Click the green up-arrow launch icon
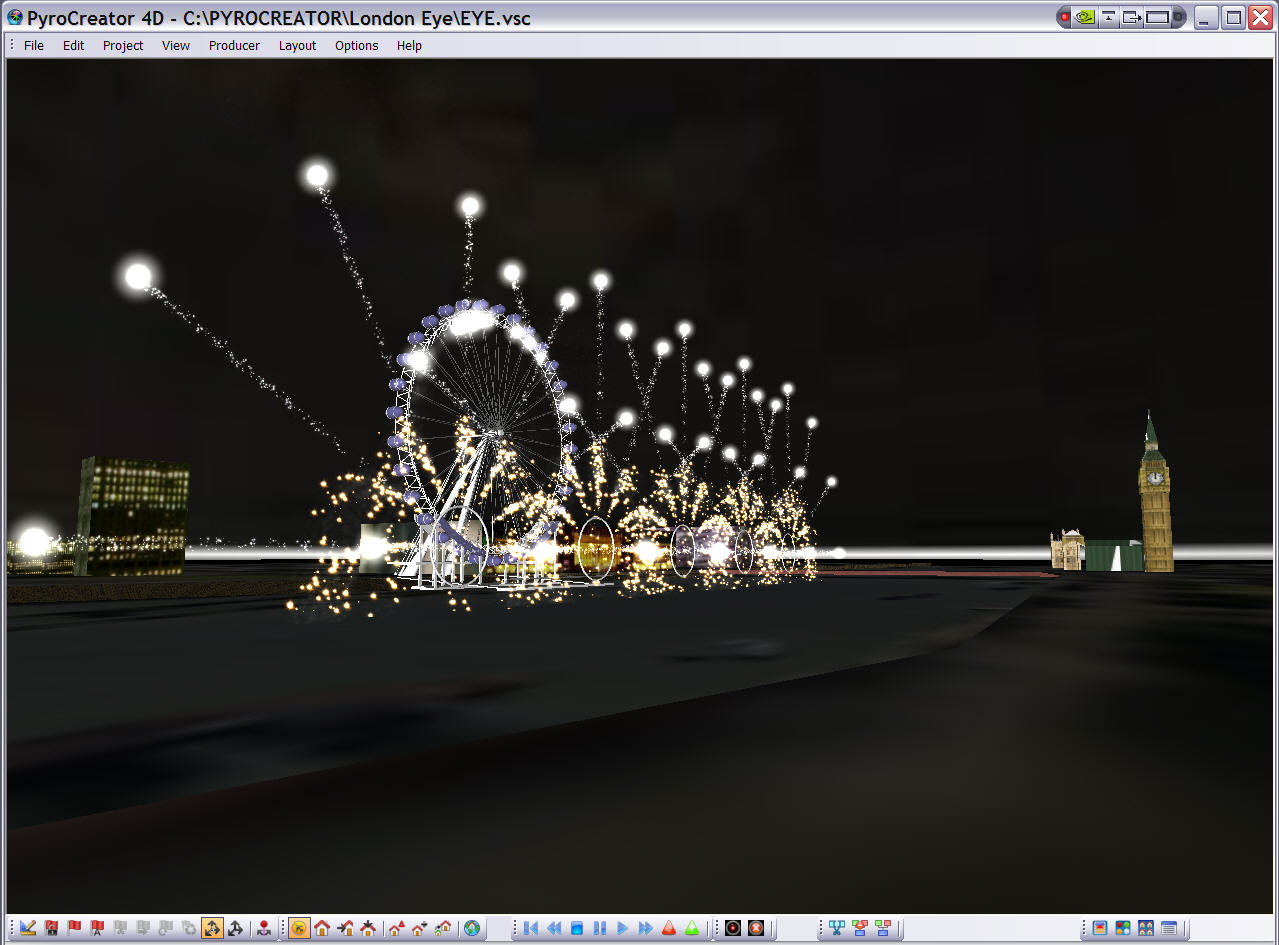1279x945 pixels. (x=692, y=928)
